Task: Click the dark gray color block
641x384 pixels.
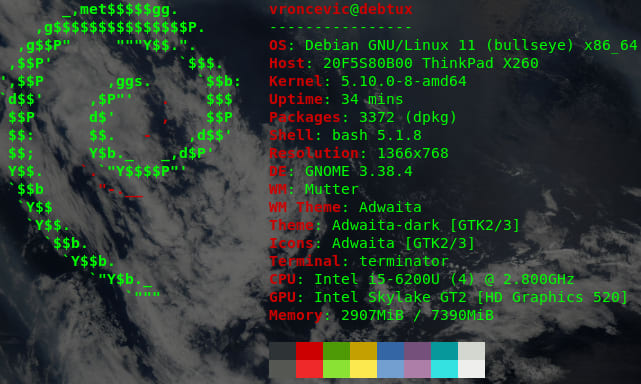Action: pyautogui.click(x=282, y=351)
